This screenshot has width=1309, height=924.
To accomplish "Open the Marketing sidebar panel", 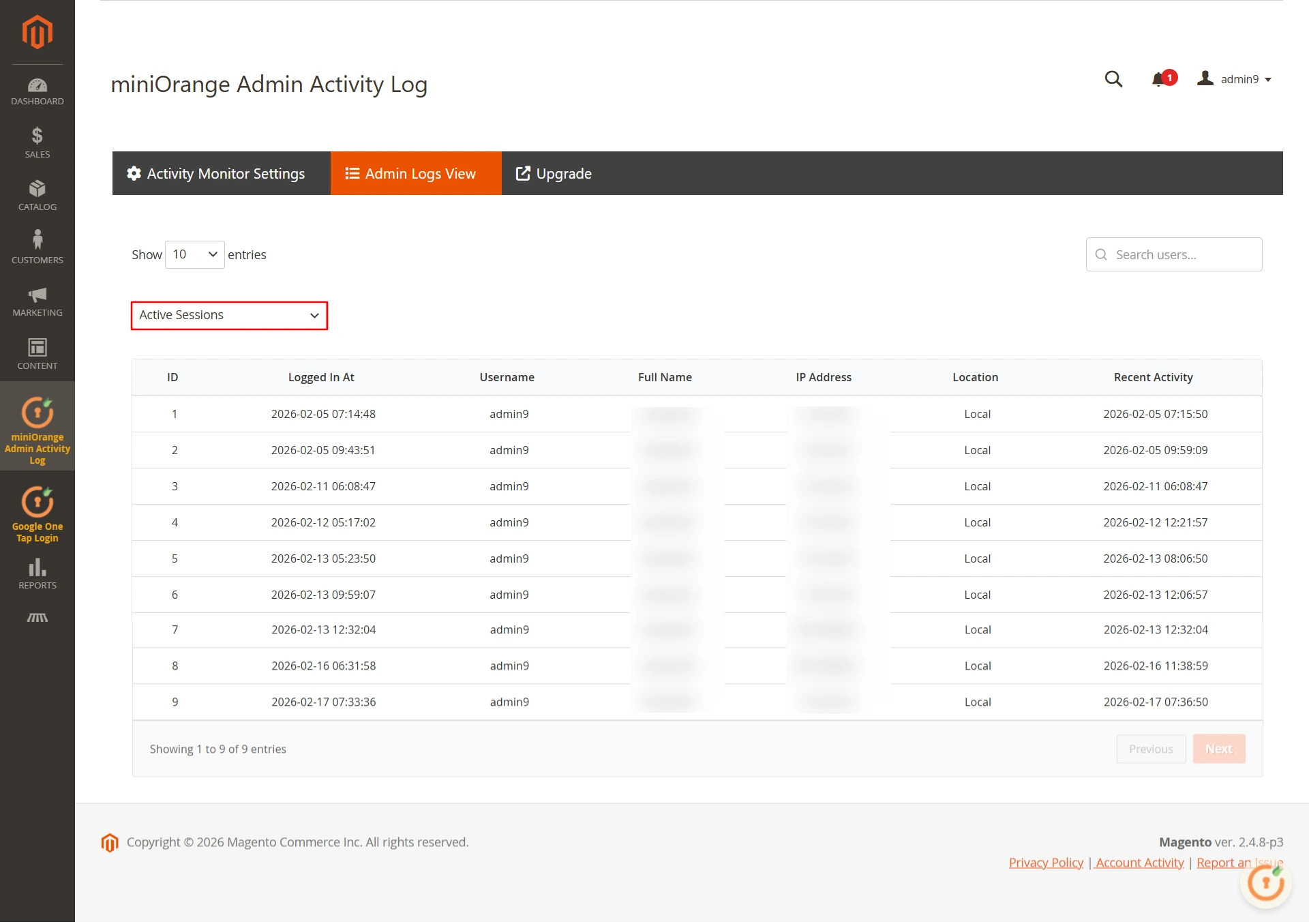I will [37, 301].
